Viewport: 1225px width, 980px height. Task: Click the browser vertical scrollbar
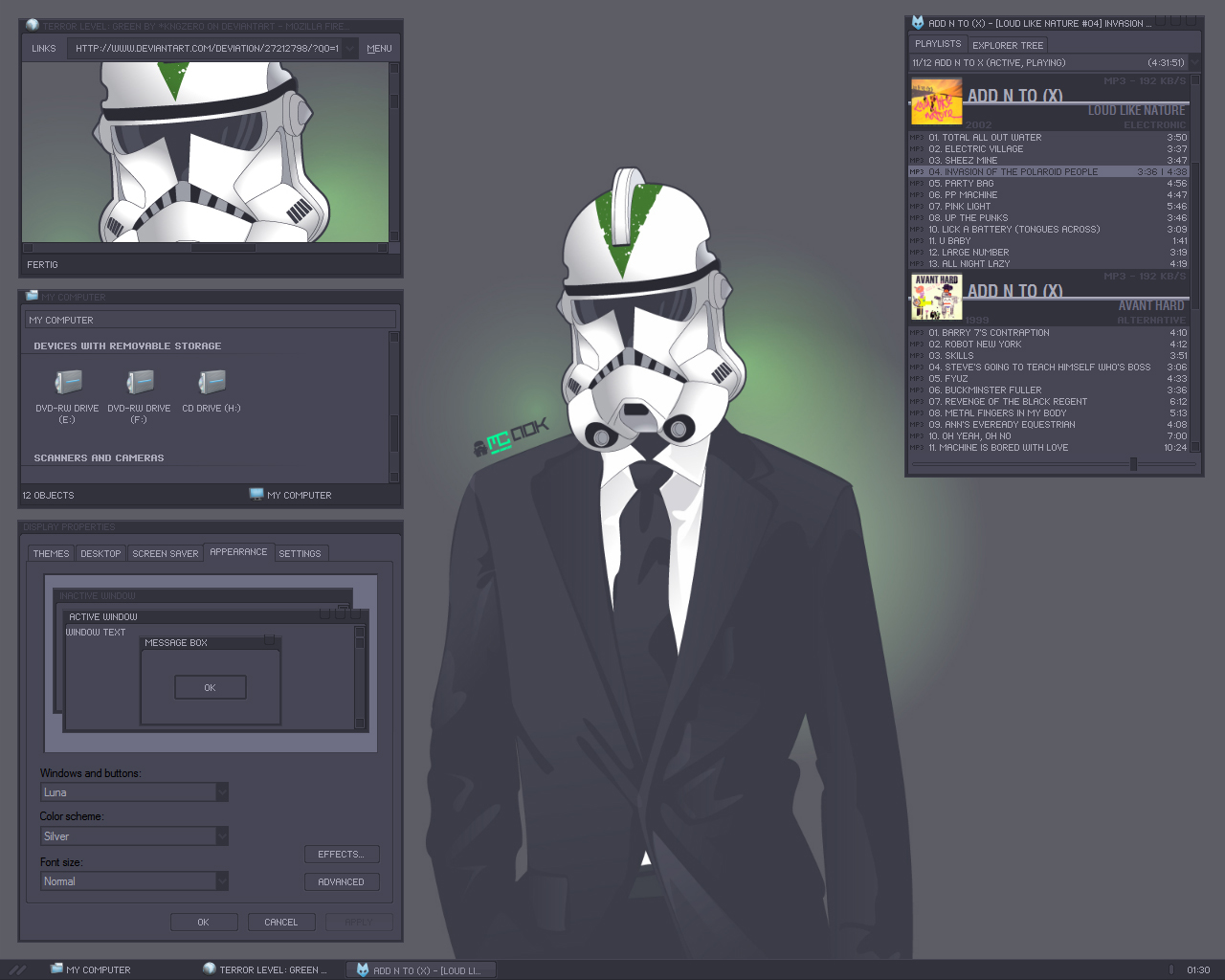click(393, 152)
